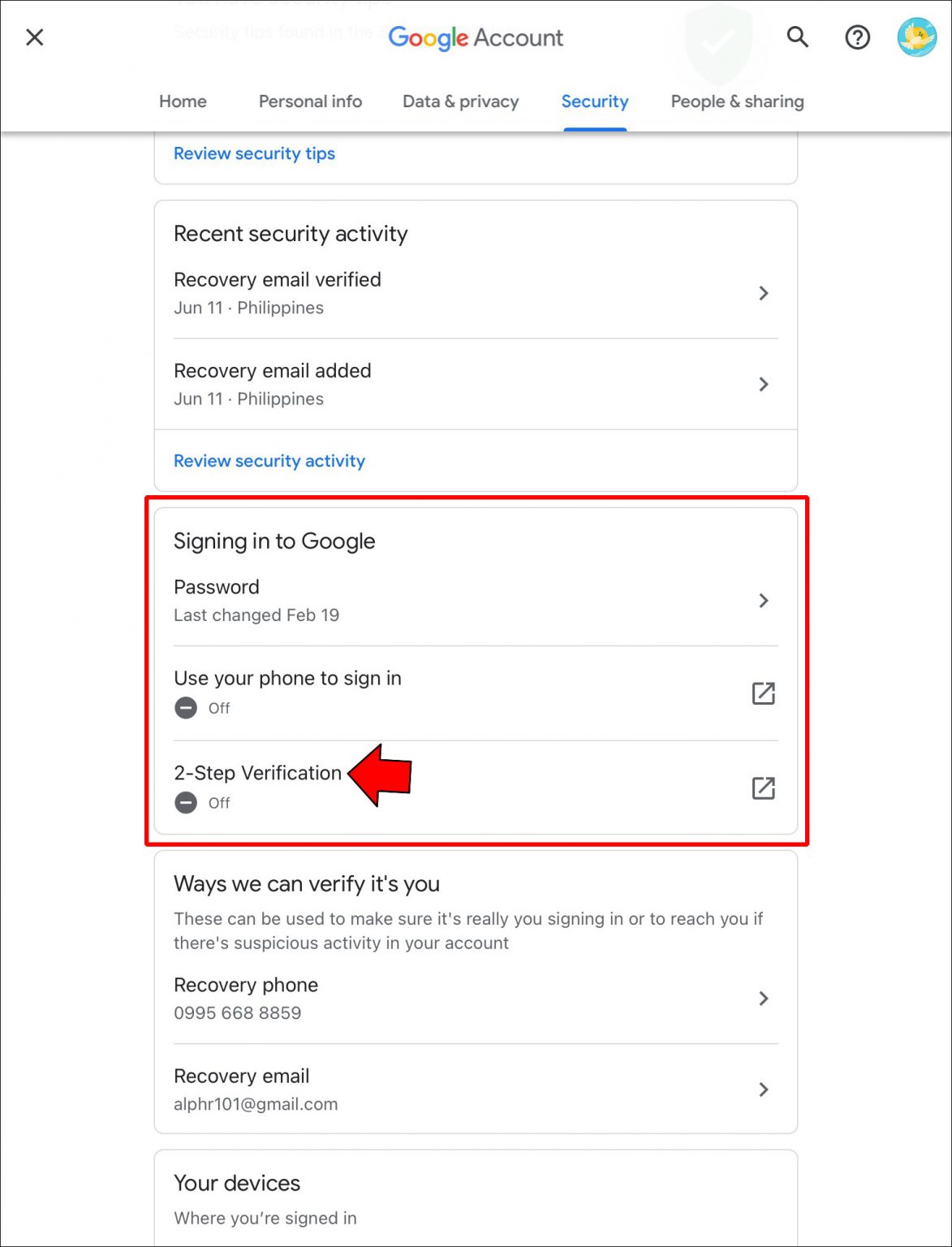952x1247 pixels.
Task: Close the Google Account page
Action: click(35, 37)
